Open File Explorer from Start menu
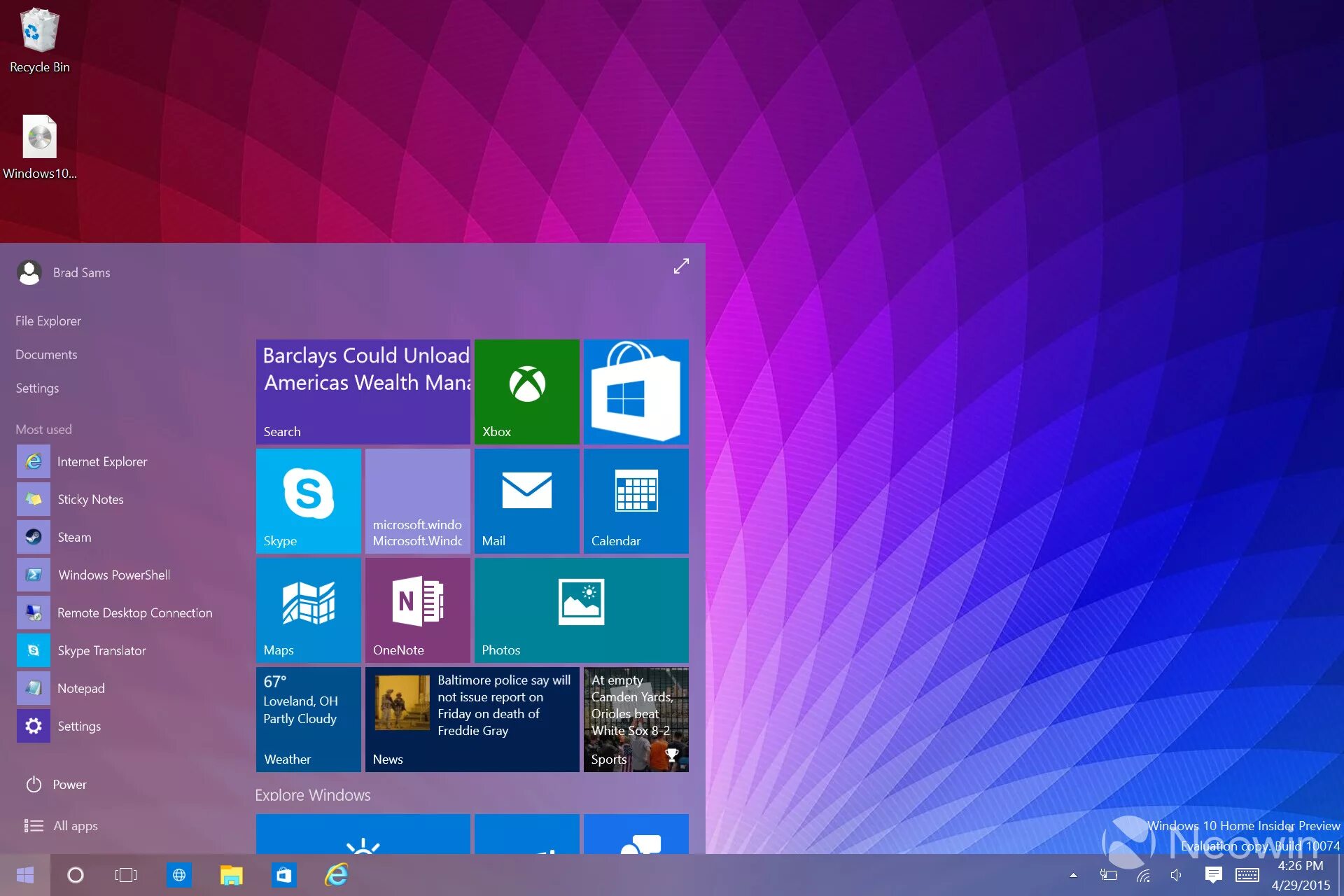 pyautogui.click(x=47, y=320)
